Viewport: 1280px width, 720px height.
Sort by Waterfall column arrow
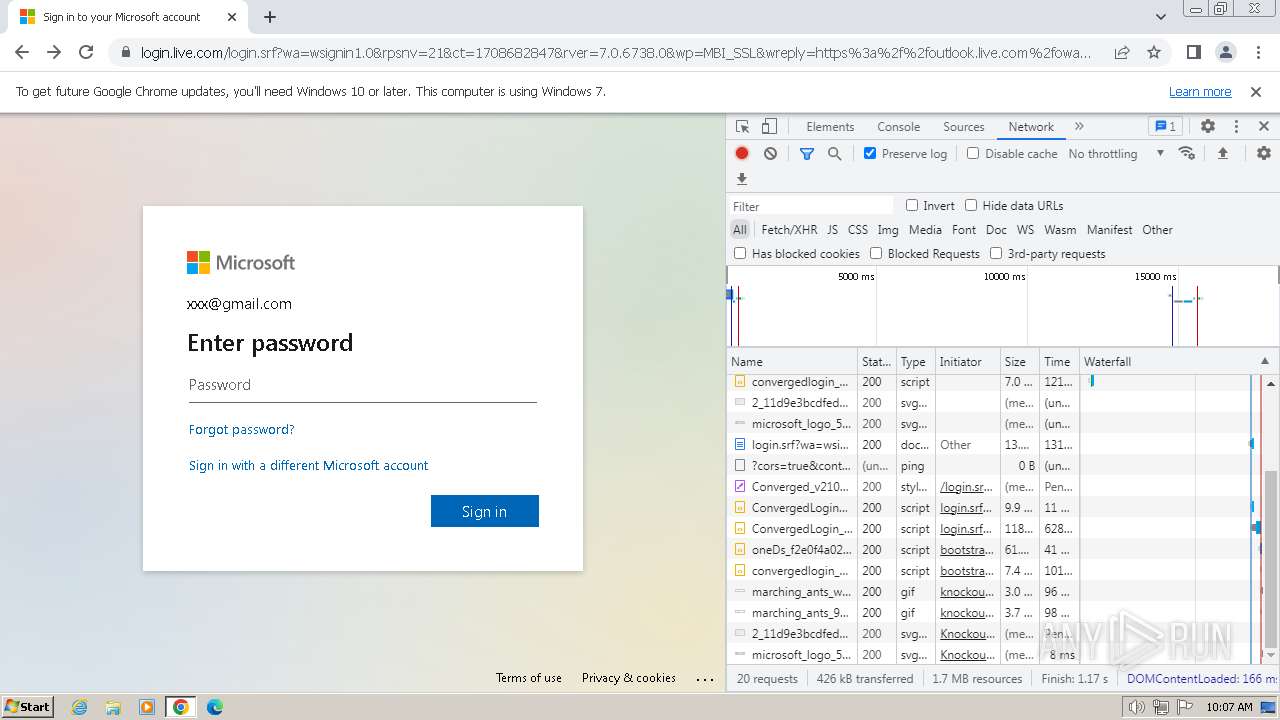point(1264,361)
